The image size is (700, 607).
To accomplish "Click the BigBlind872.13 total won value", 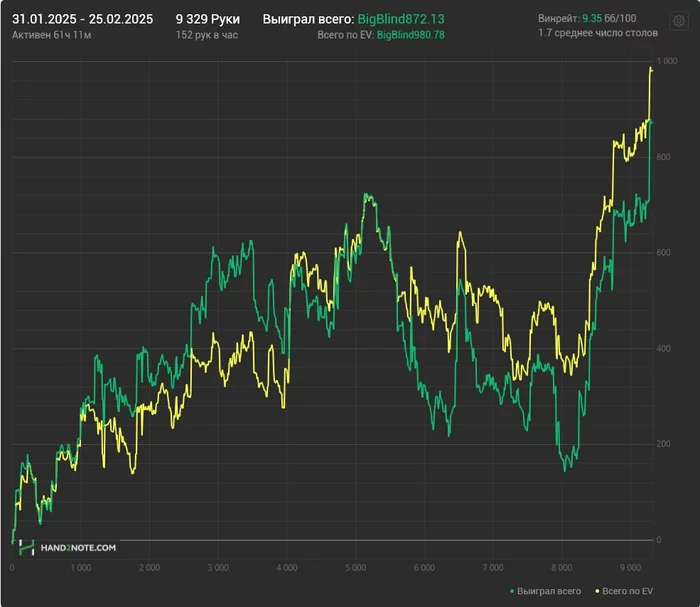I will [x=405, y=19].
